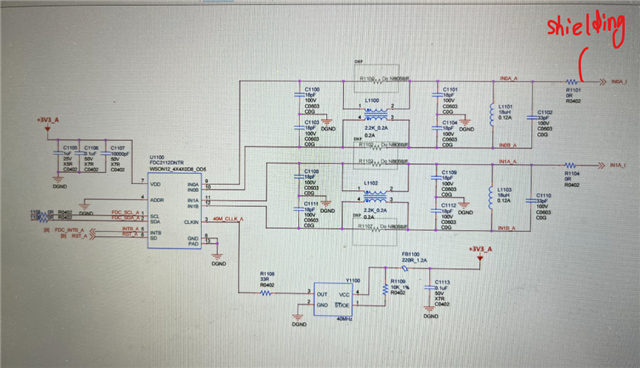The height and width of the screenshot is (368, 640).
Task: Click the VDD pin label on U1100
Action: (x=155, y=184)
